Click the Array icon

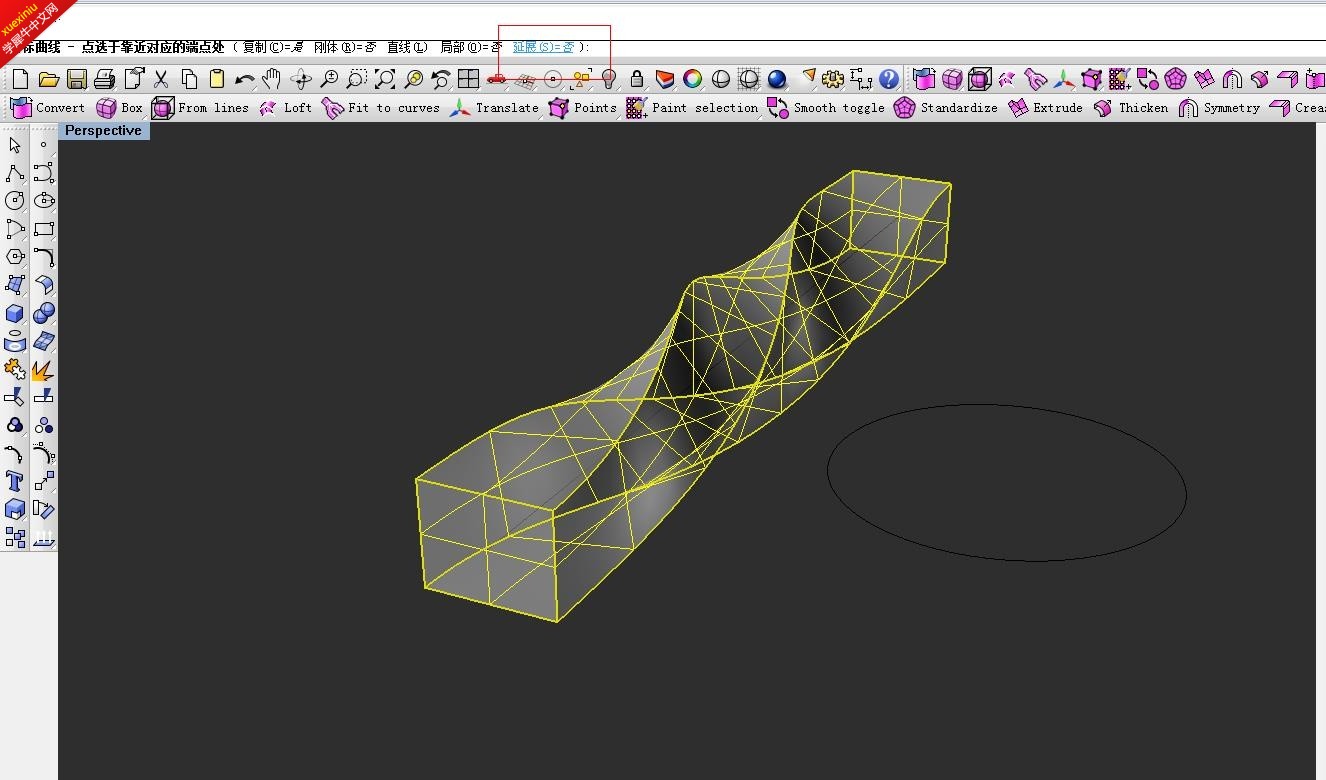click(15, 538)
